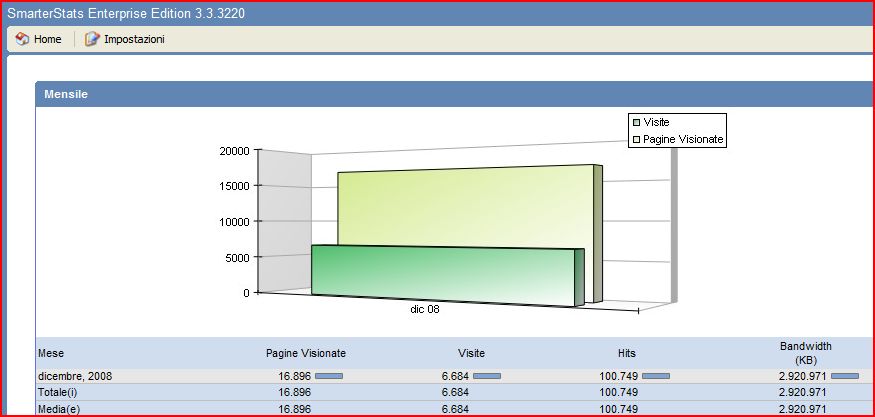Click the Mese column header
Screen dimensions: 875x417
click(51, 353)
